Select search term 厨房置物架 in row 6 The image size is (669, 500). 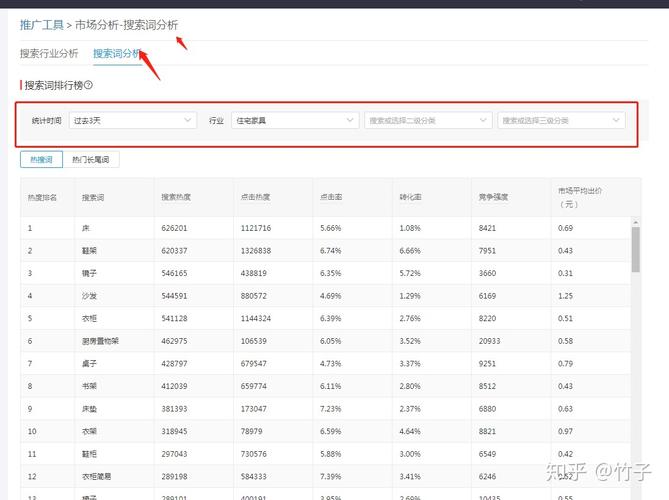pyautogui.click(x=100, y=341)
